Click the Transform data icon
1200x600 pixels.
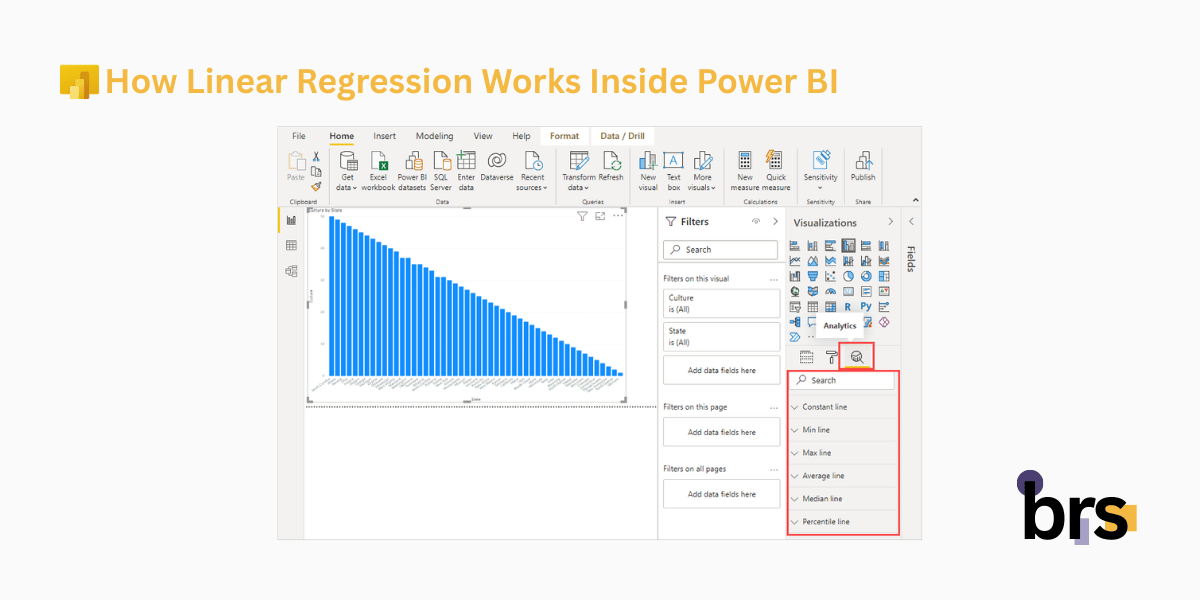tap(578, 168)
